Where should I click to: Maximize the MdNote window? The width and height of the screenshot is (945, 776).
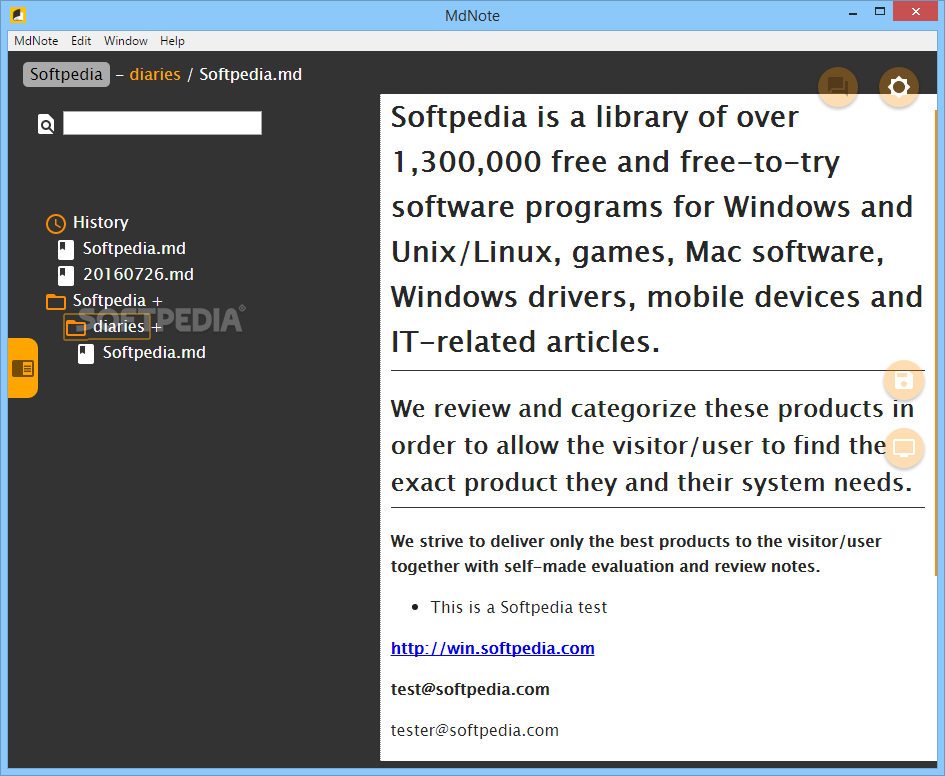click(x=880, y=11)
